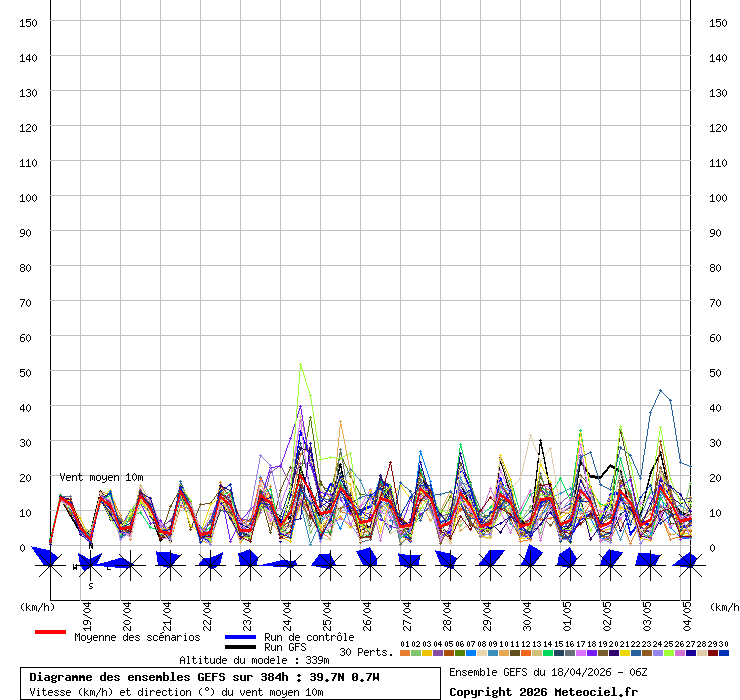Click the wind rose above the 30/04 date
Screen dimensions: 740x700
[528, 564]
